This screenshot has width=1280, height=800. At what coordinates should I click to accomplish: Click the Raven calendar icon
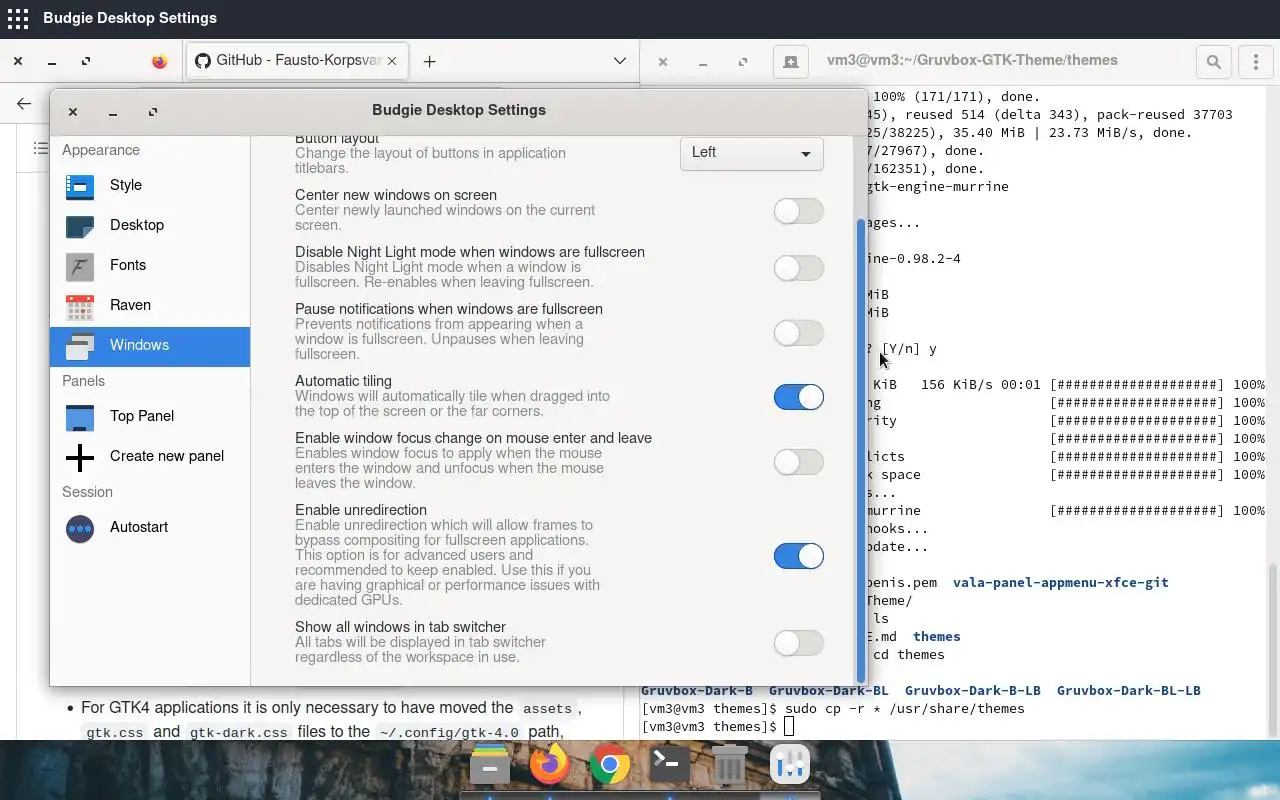[x=79, y=305]
